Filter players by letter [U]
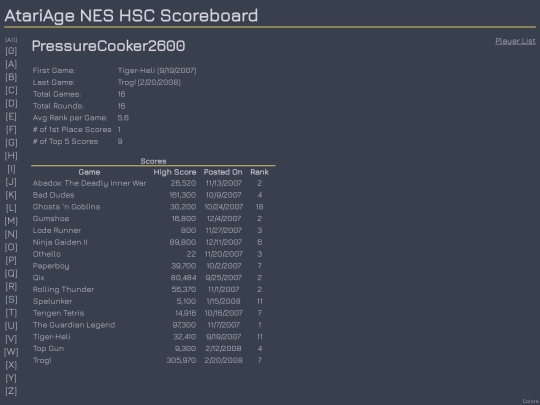This screenshot has height=405, width=540. coord(11,326)
